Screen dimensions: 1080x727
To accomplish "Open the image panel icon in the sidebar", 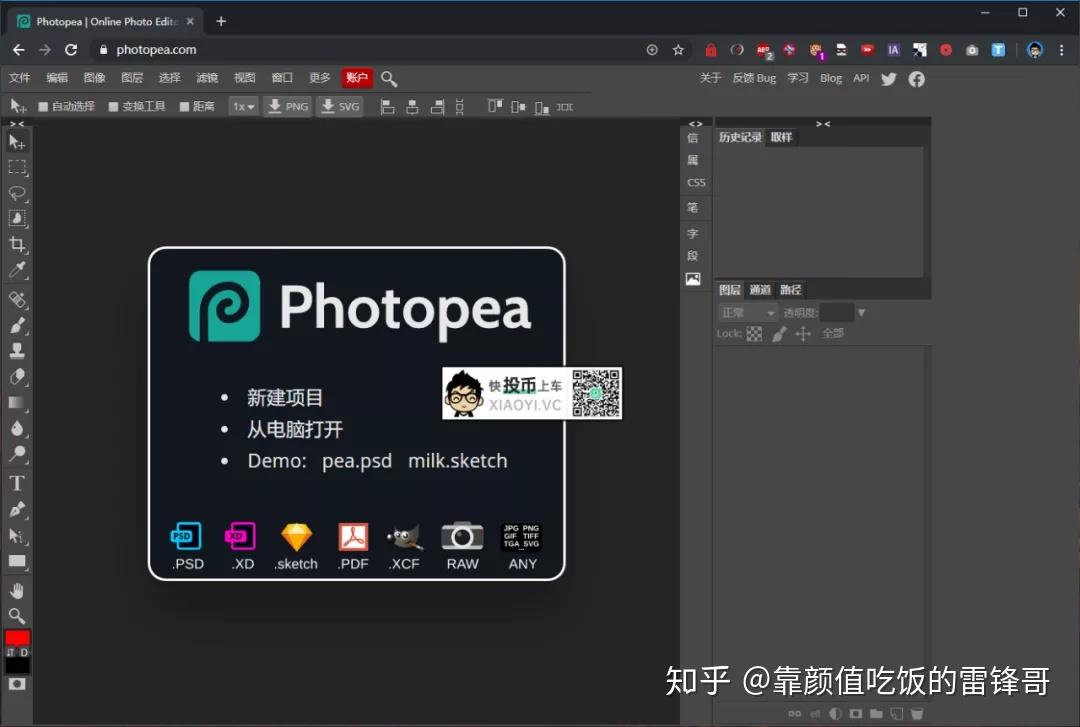I will [x=693, y=278].
